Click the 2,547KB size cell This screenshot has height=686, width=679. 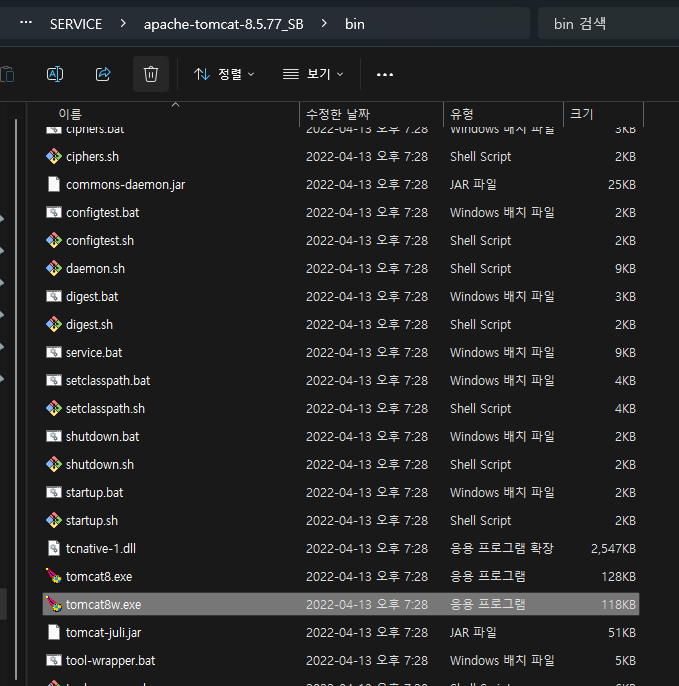(613, 549)
